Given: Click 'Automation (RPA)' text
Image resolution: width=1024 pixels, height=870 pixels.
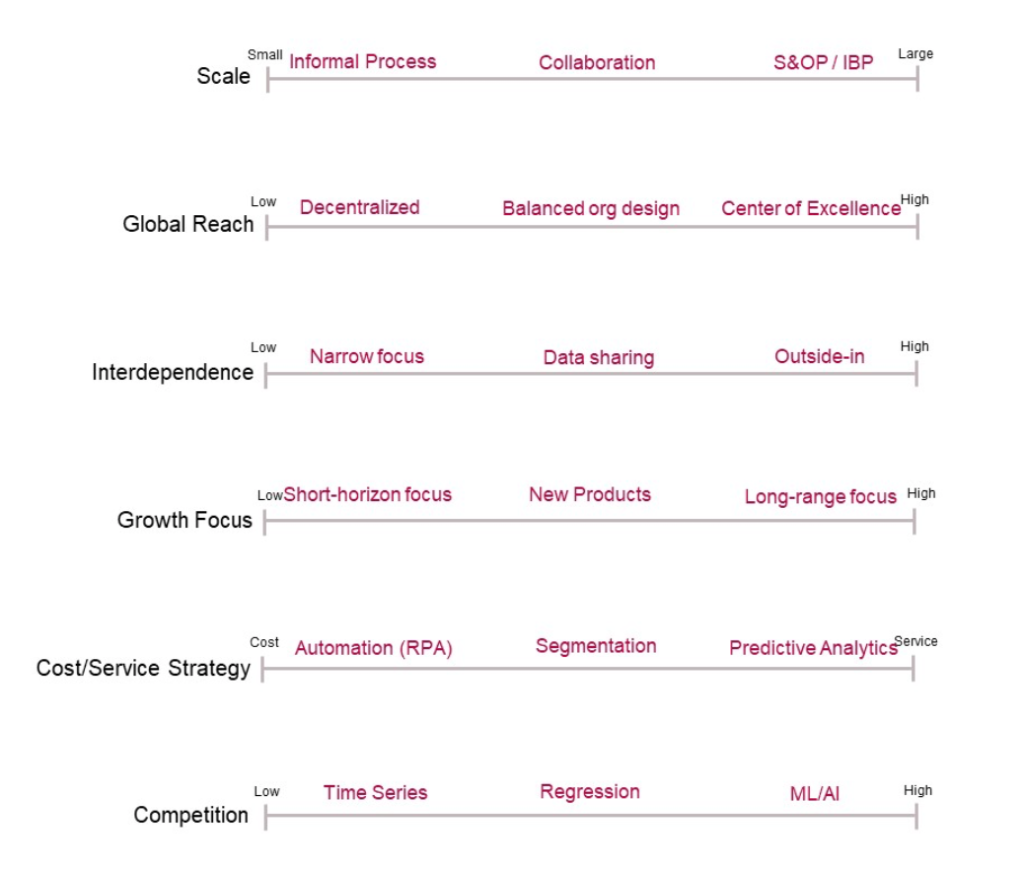Looking at the screenshot, I should click(x=374, y=648).
